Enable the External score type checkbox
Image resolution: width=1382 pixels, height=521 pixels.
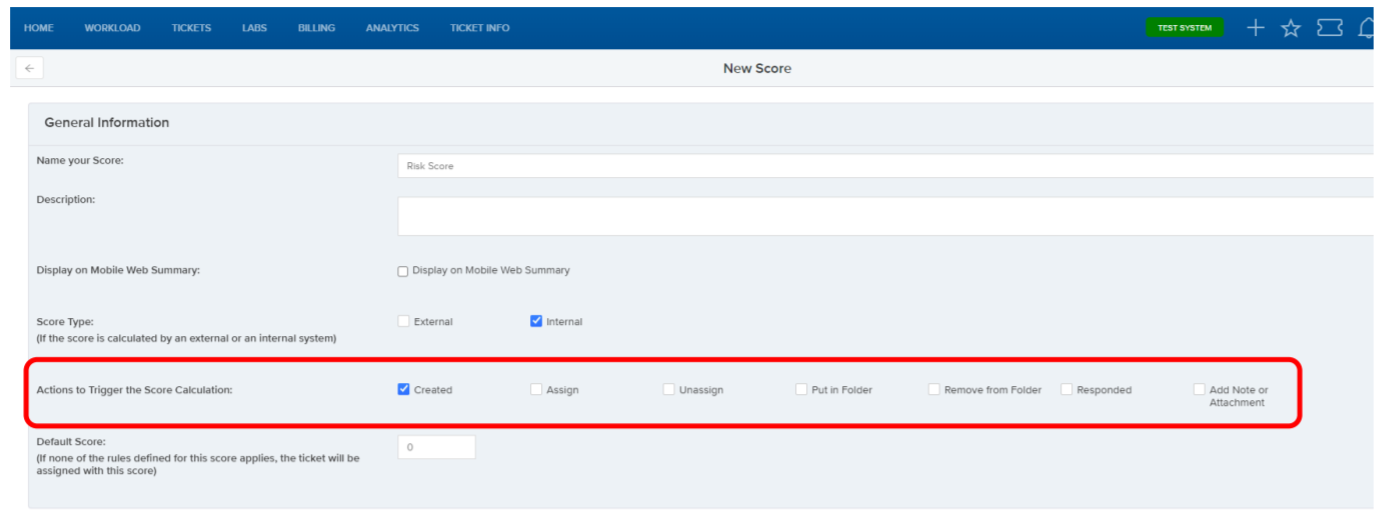click(x=403, y=321)
